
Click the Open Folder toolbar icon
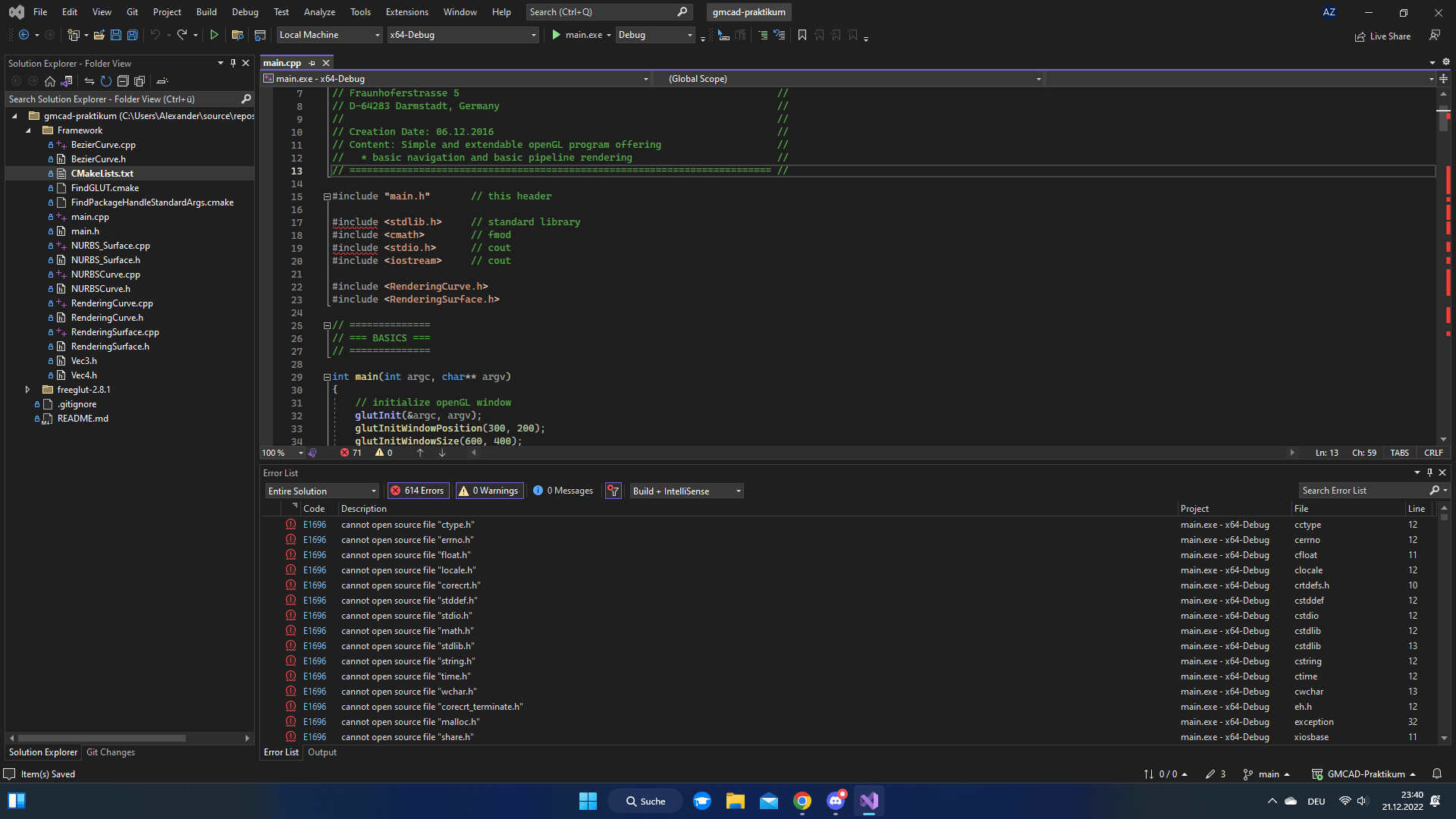coord(99,35)
